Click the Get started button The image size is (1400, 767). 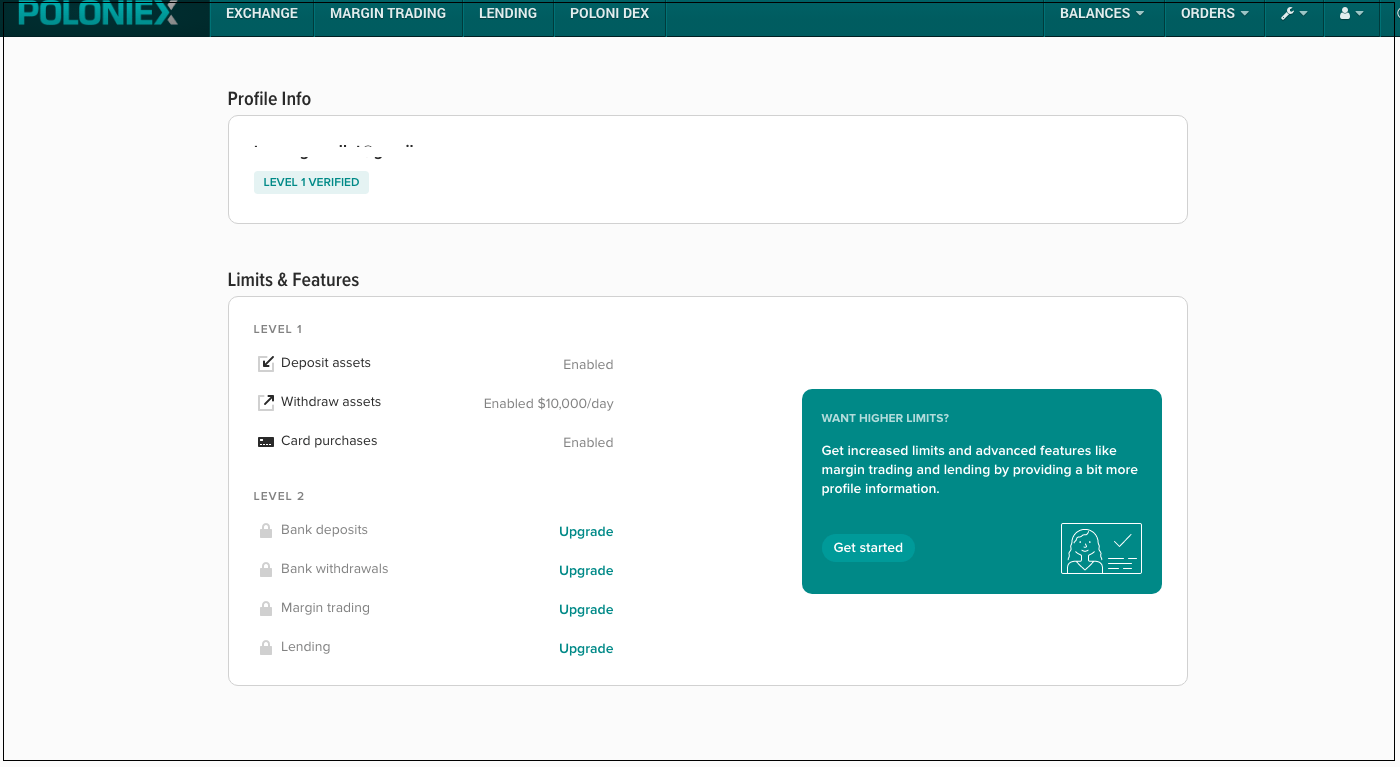coord(868,548)
